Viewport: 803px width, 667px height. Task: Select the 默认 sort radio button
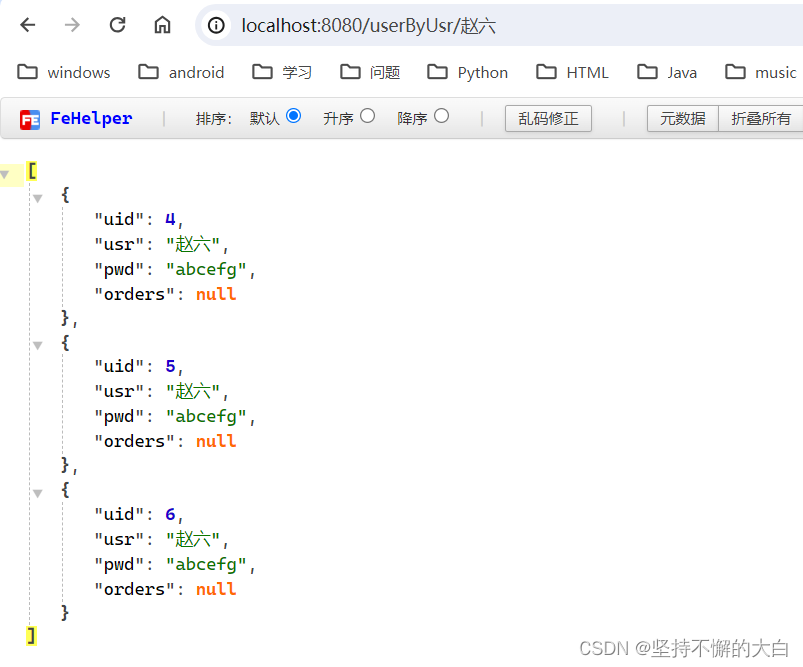click(293, 116)
